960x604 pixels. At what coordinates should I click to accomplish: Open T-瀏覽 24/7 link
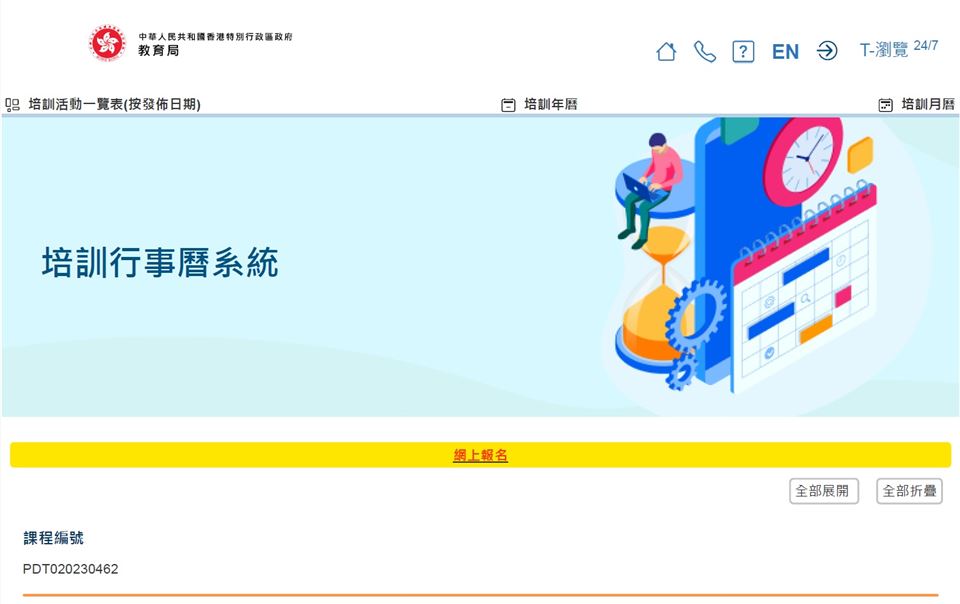click(899, 48)
